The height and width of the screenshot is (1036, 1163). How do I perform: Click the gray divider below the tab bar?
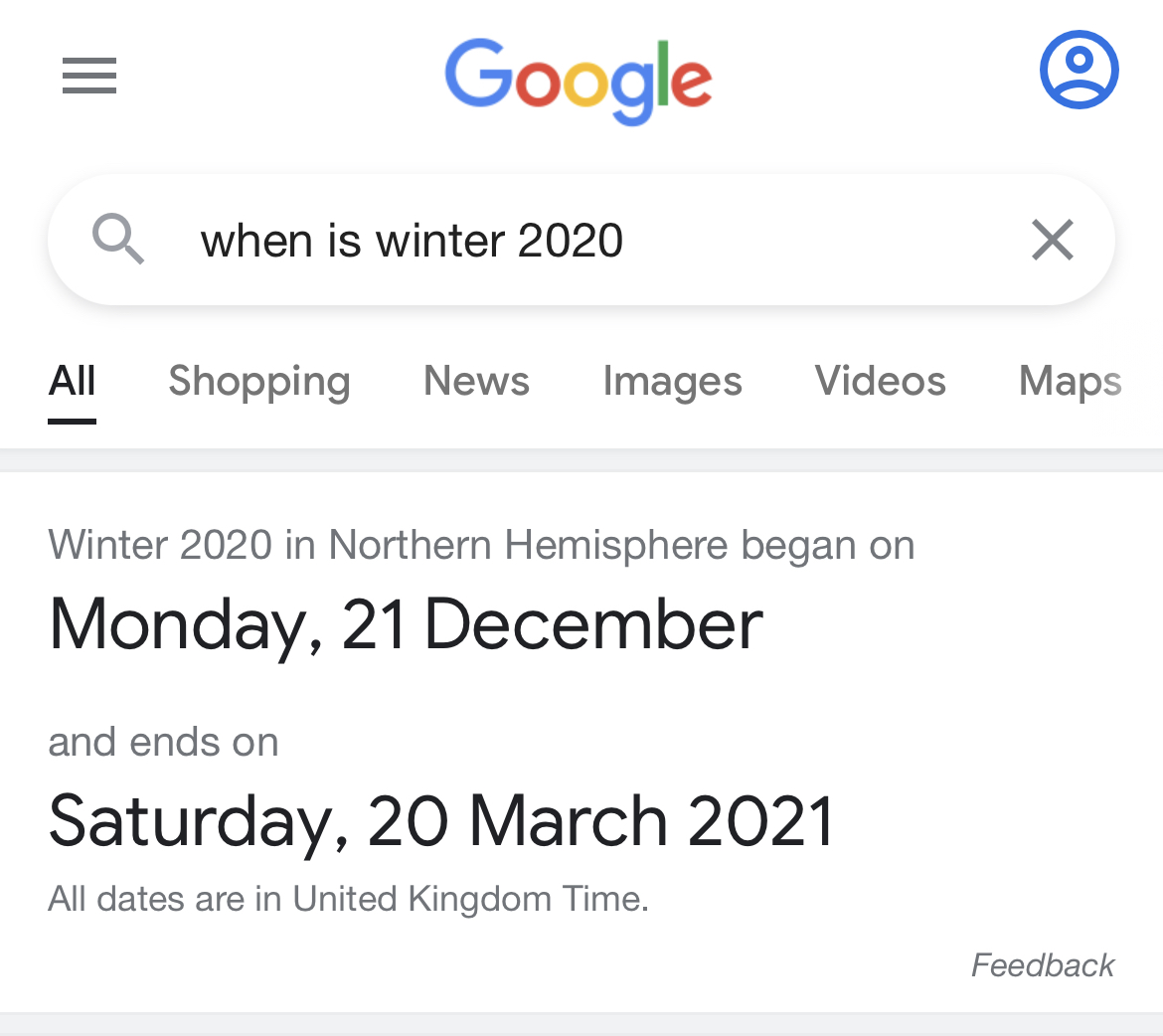[x=581, y=460]
